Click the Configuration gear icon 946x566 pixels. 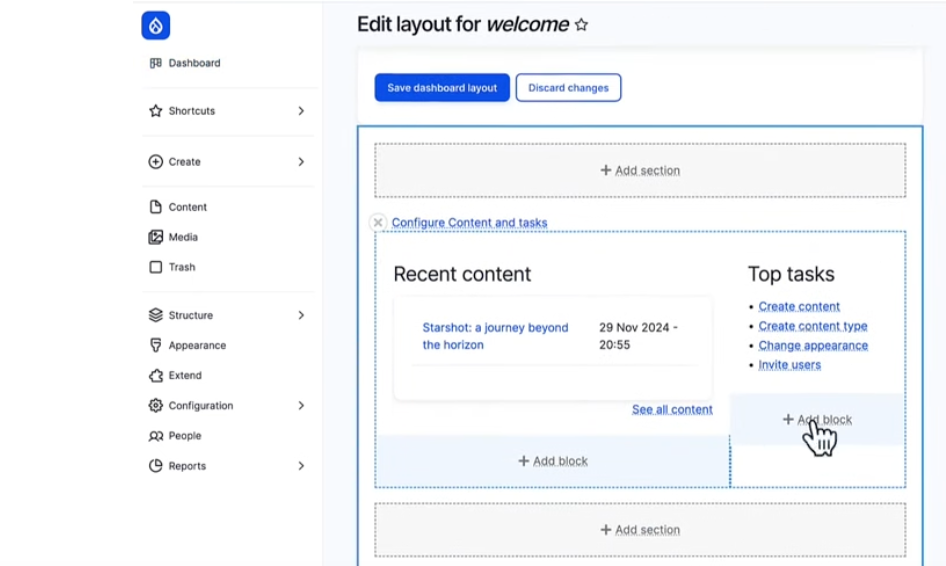[156, 405]
